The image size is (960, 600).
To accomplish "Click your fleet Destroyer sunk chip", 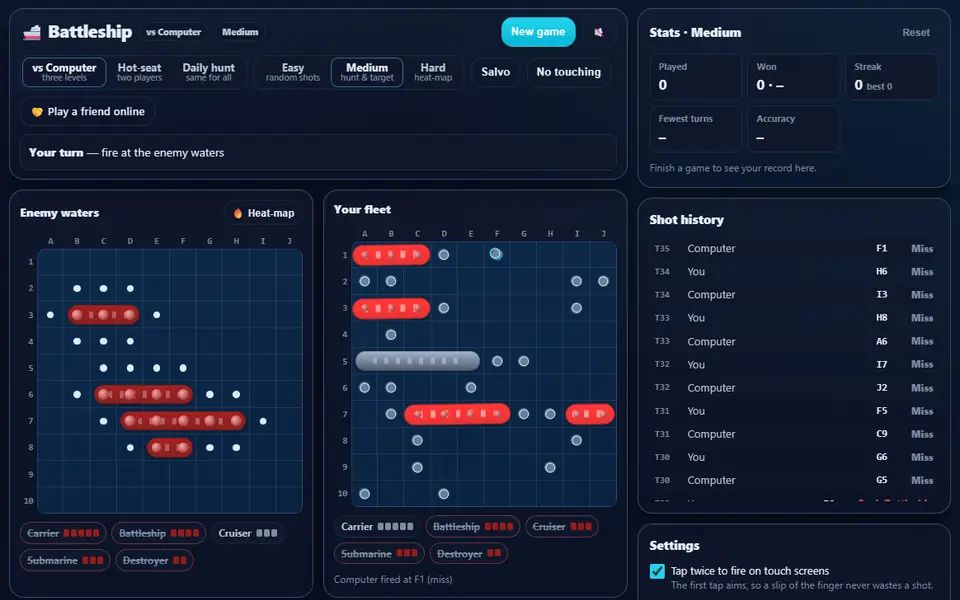I will tap(468, 553).
